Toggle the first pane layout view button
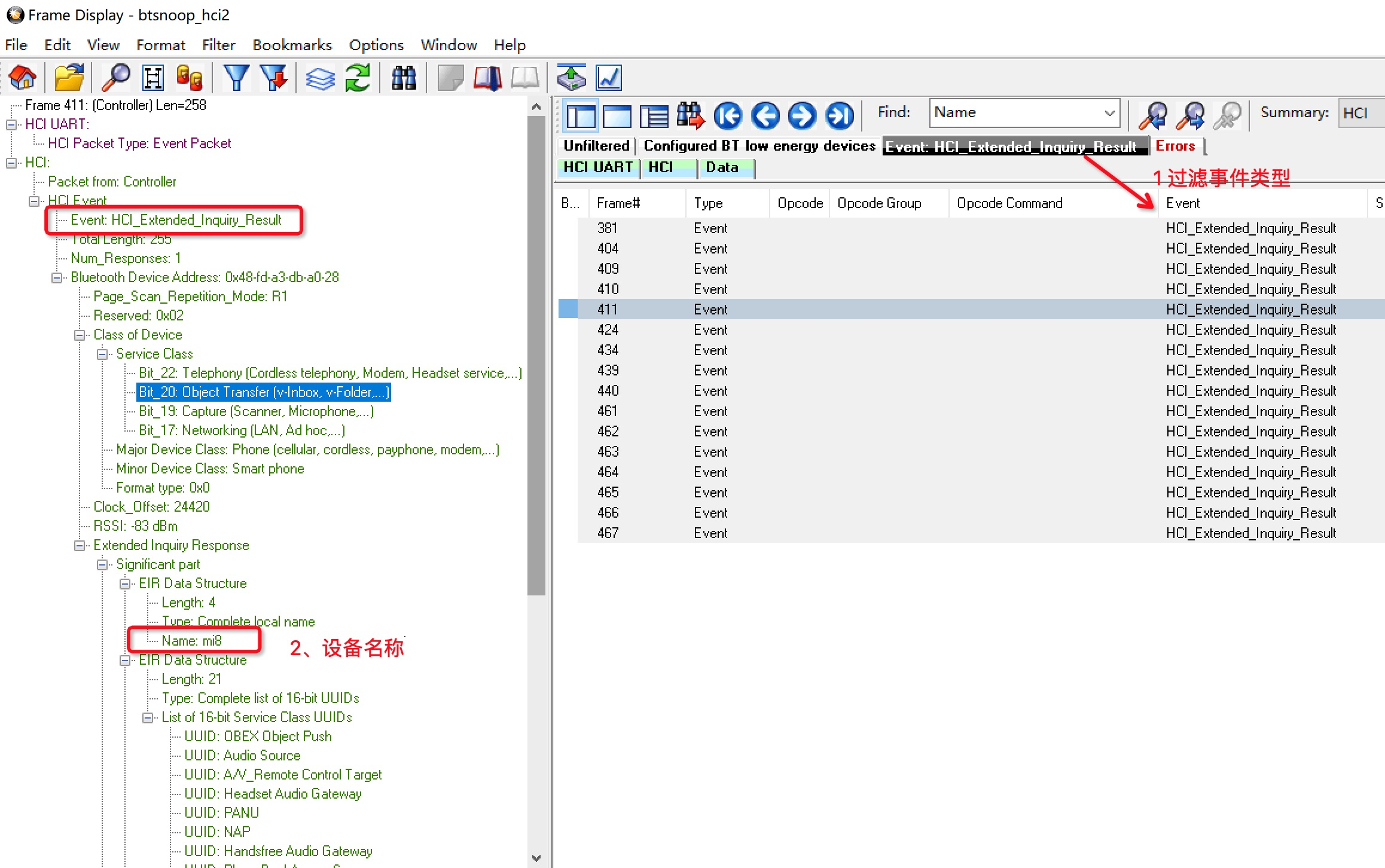Image resolution: width=1385 pixels, height=868 pixels. (x=581, y=115)
